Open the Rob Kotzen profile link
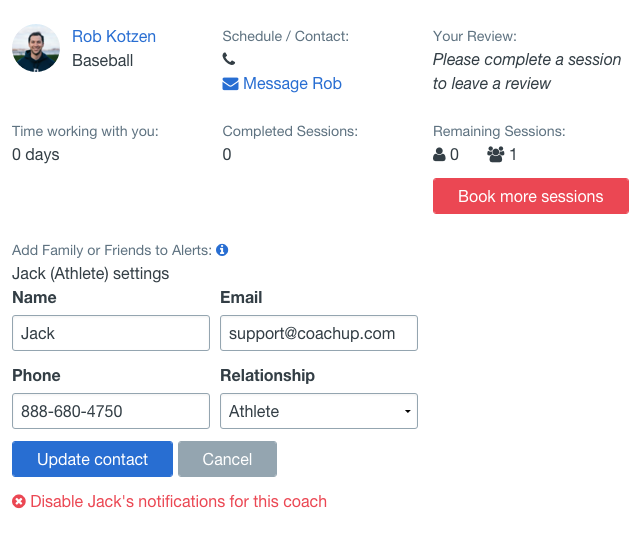641x538 pixels. tap(114, 36)
